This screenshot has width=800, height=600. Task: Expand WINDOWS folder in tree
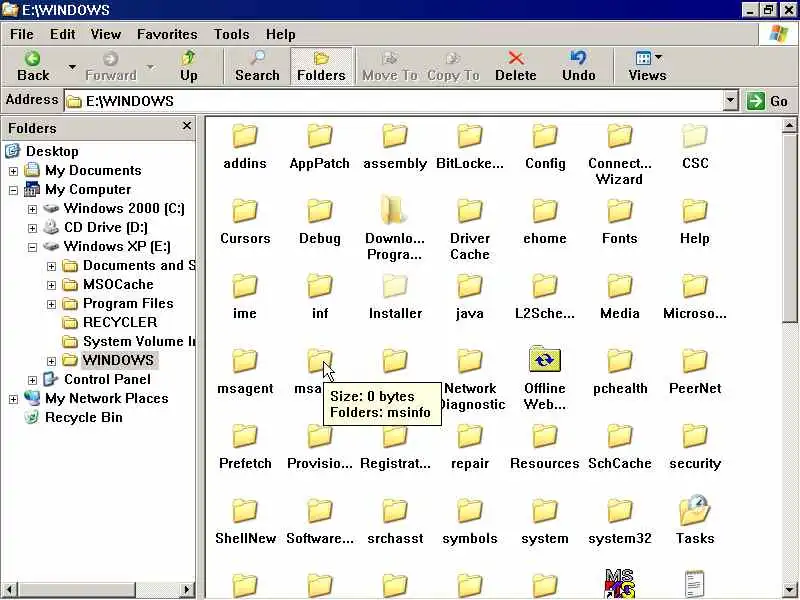click(51, 361)
